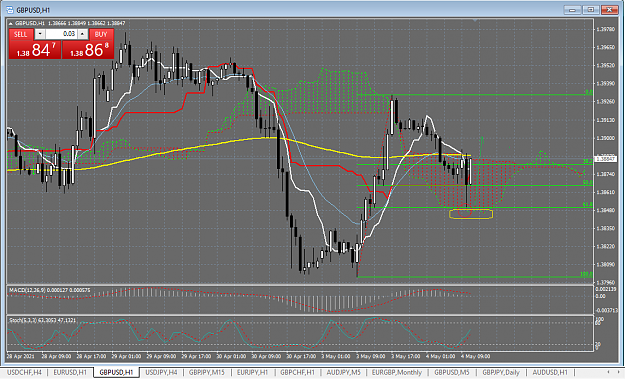Select the GBPUSD,H1 chart tab

(116, 372)
